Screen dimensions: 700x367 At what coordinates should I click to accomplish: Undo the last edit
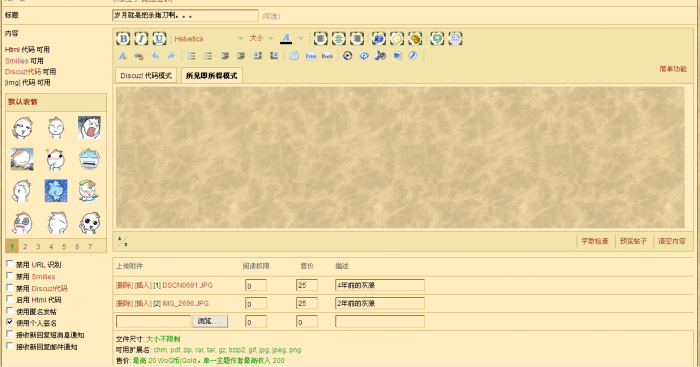(x=155, y=56)
